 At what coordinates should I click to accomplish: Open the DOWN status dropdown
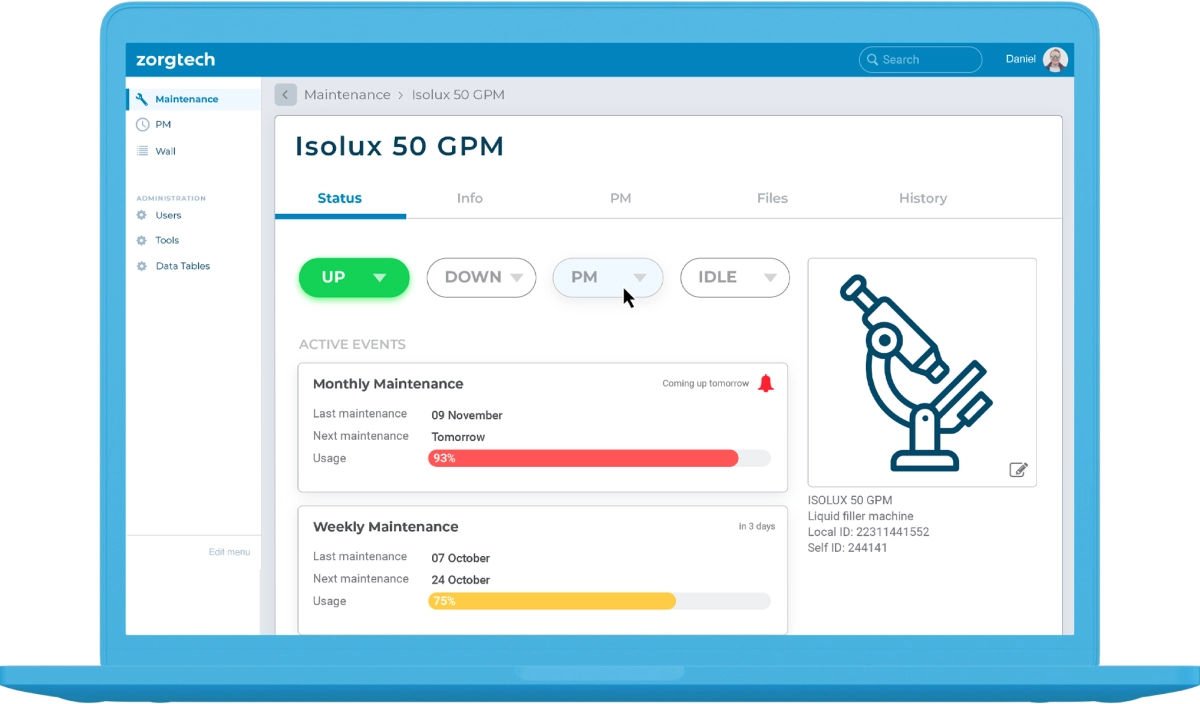(x=482, y=277)
